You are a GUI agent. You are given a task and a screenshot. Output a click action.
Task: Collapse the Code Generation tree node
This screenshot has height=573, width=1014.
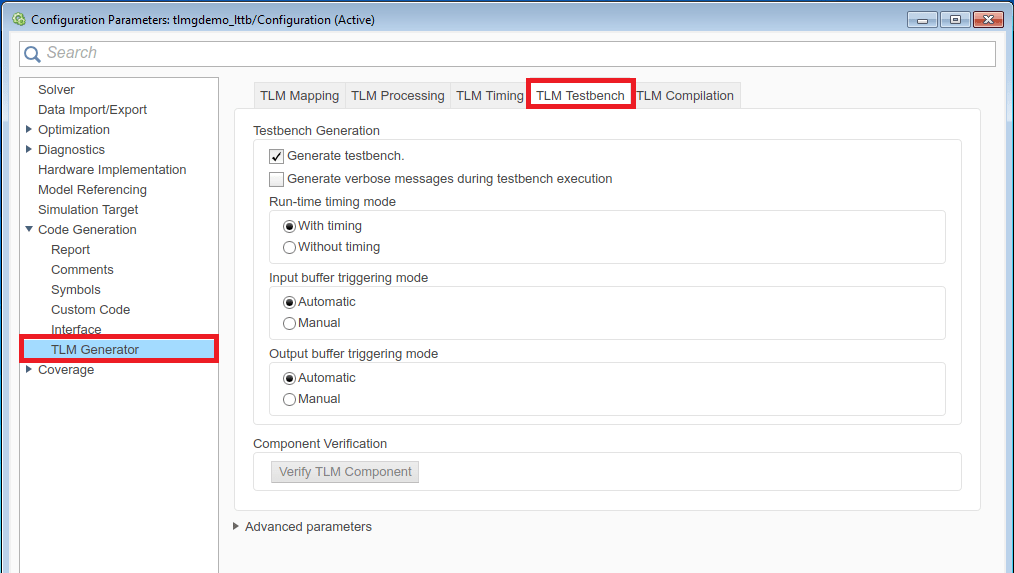click(x=29, y=229)
